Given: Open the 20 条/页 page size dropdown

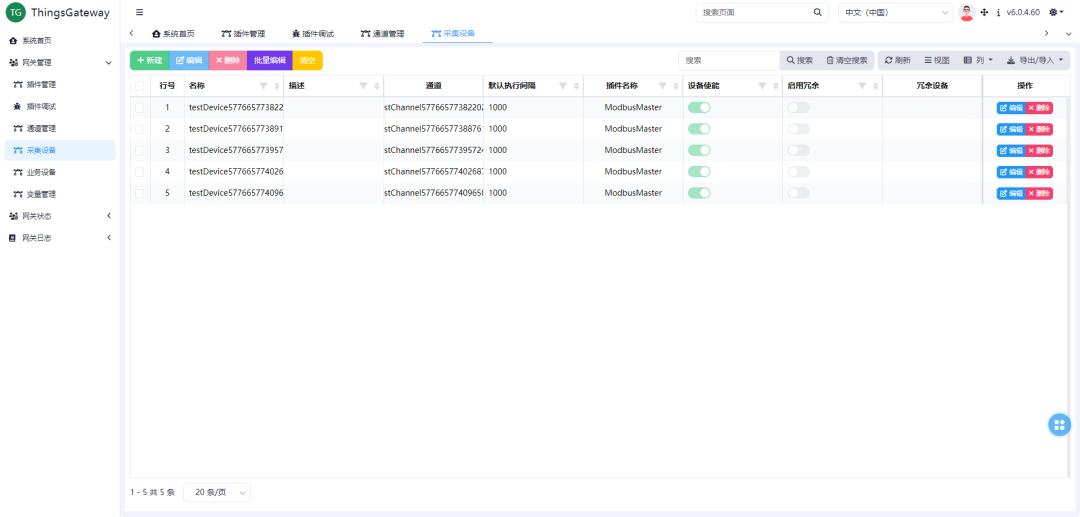Looking at the screenshot, I should click(x=217, y=492).
